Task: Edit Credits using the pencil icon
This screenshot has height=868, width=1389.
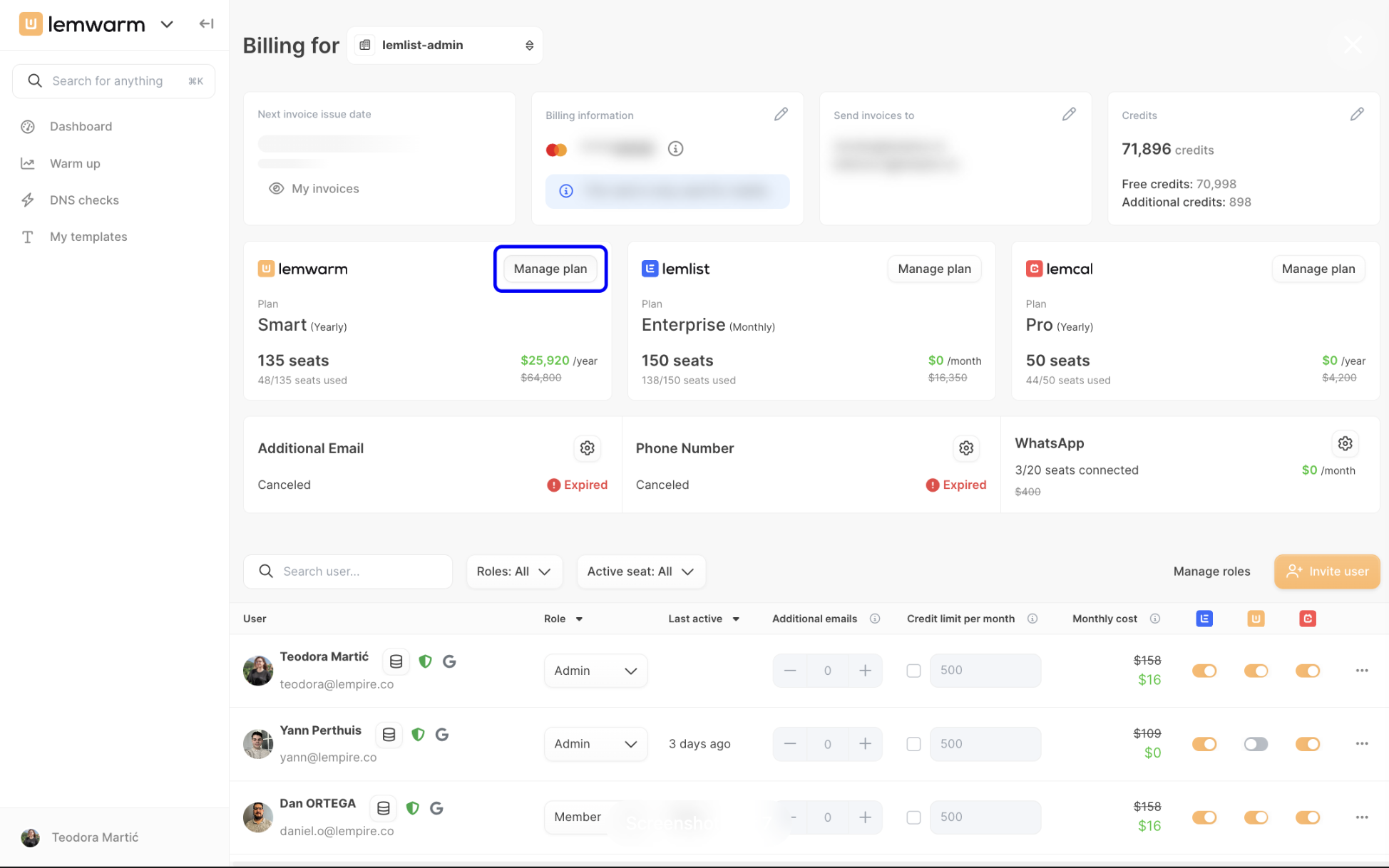Action: (x=1356, y=114)
